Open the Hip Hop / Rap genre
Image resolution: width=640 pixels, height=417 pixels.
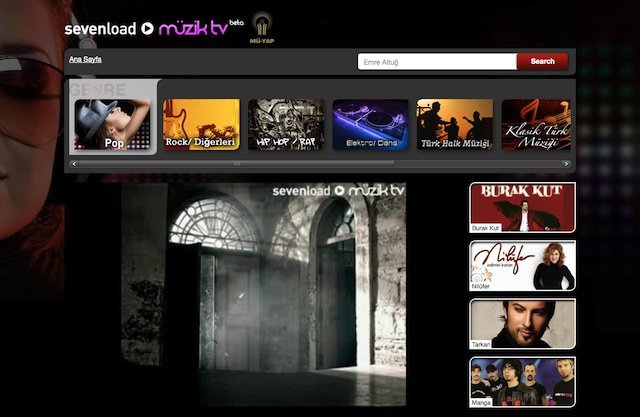pos(286,125)
